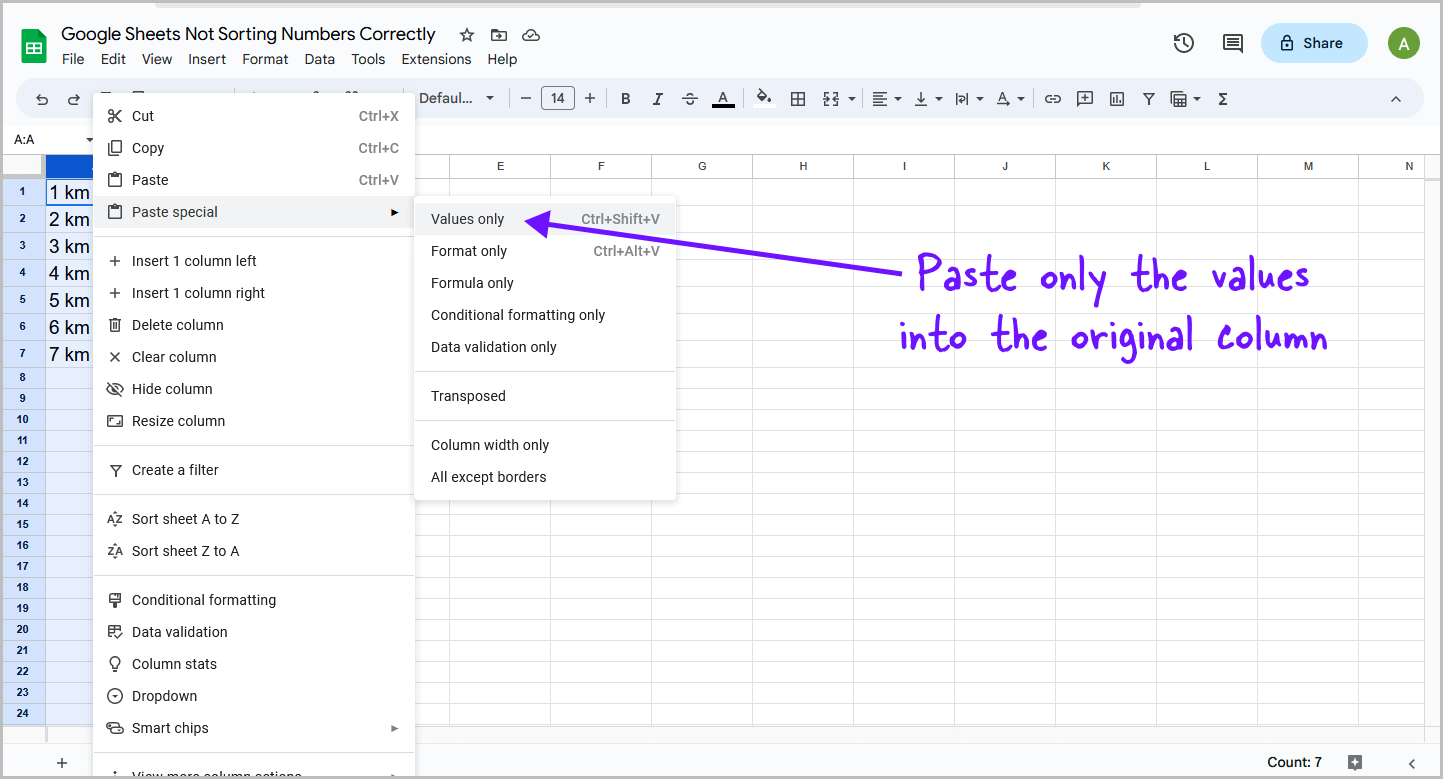Viewport: 1443px width, 779px height.
Task: Expand the Smart chips submenu
Action: tap(253, 728)
